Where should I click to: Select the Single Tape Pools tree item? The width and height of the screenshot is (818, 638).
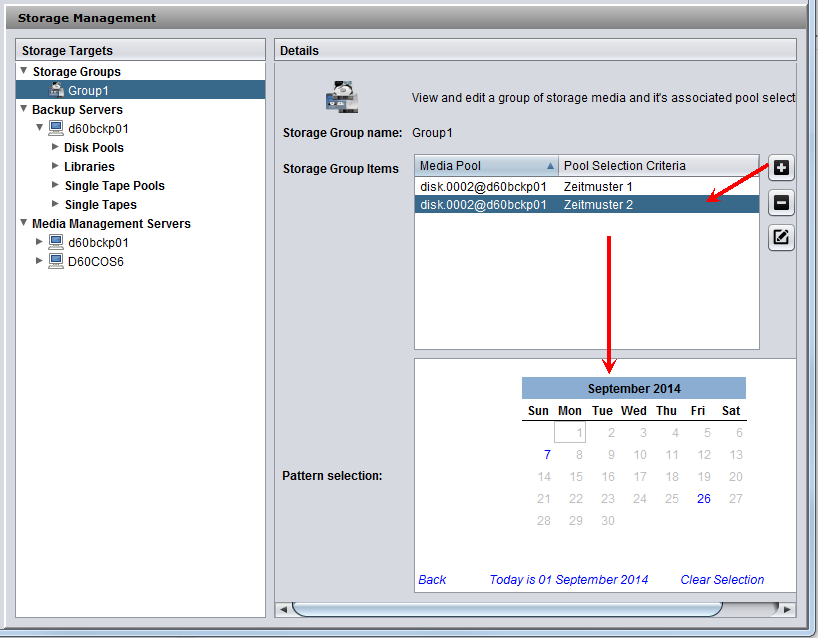115,186
